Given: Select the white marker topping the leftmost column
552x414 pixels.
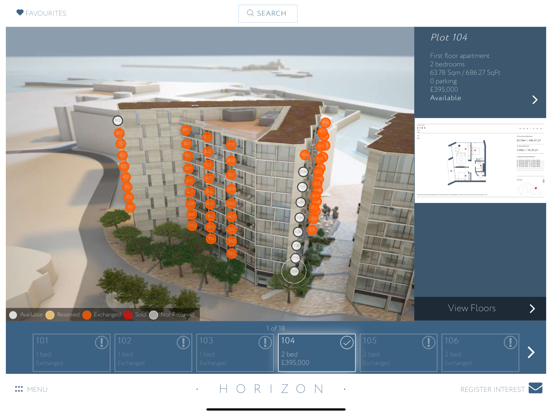Looking at the screenshot, I should click(118, 121).
